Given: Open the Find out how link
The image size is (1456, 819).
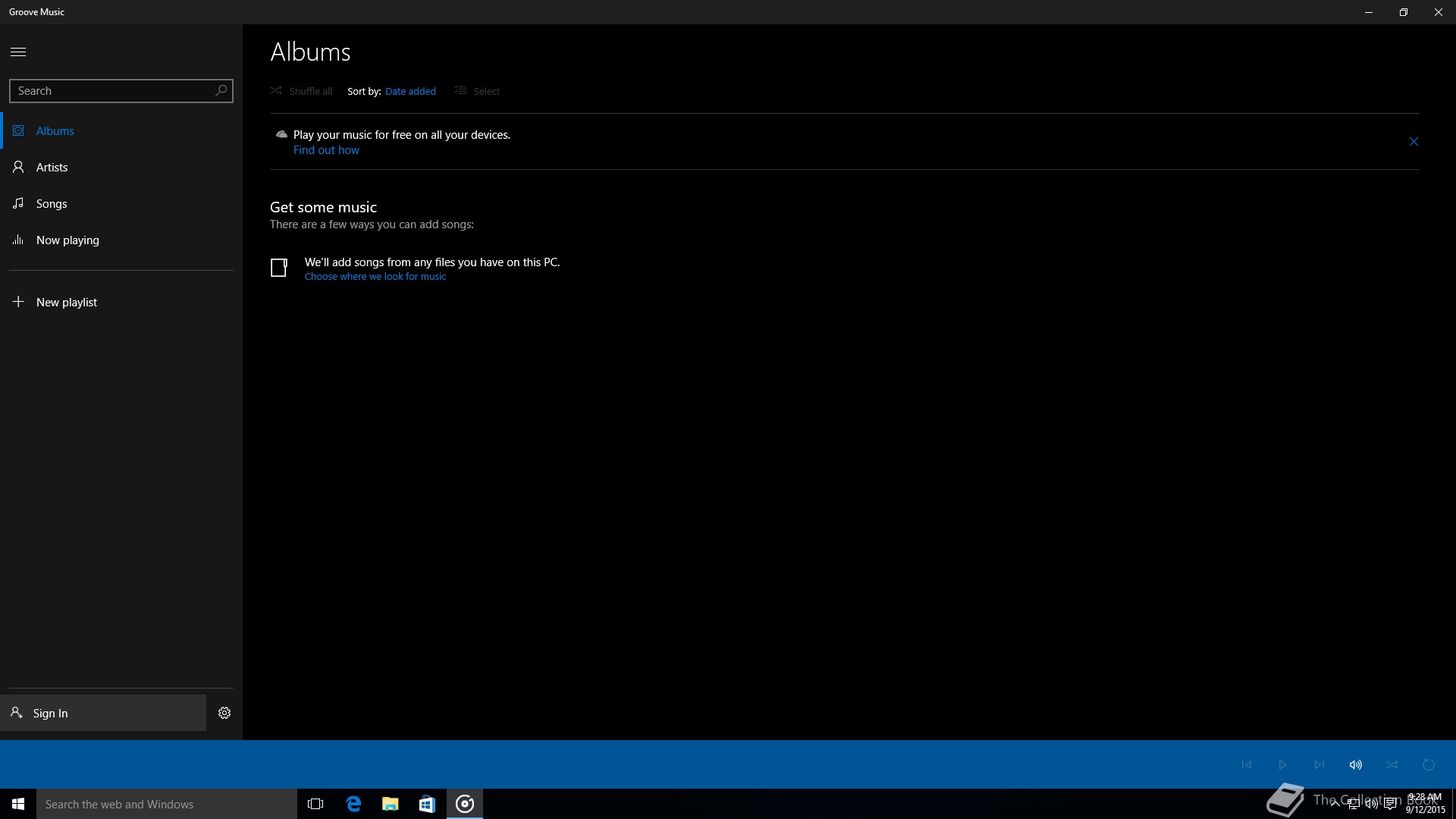Looking at the screenshot, I should [x=326, y=150].
